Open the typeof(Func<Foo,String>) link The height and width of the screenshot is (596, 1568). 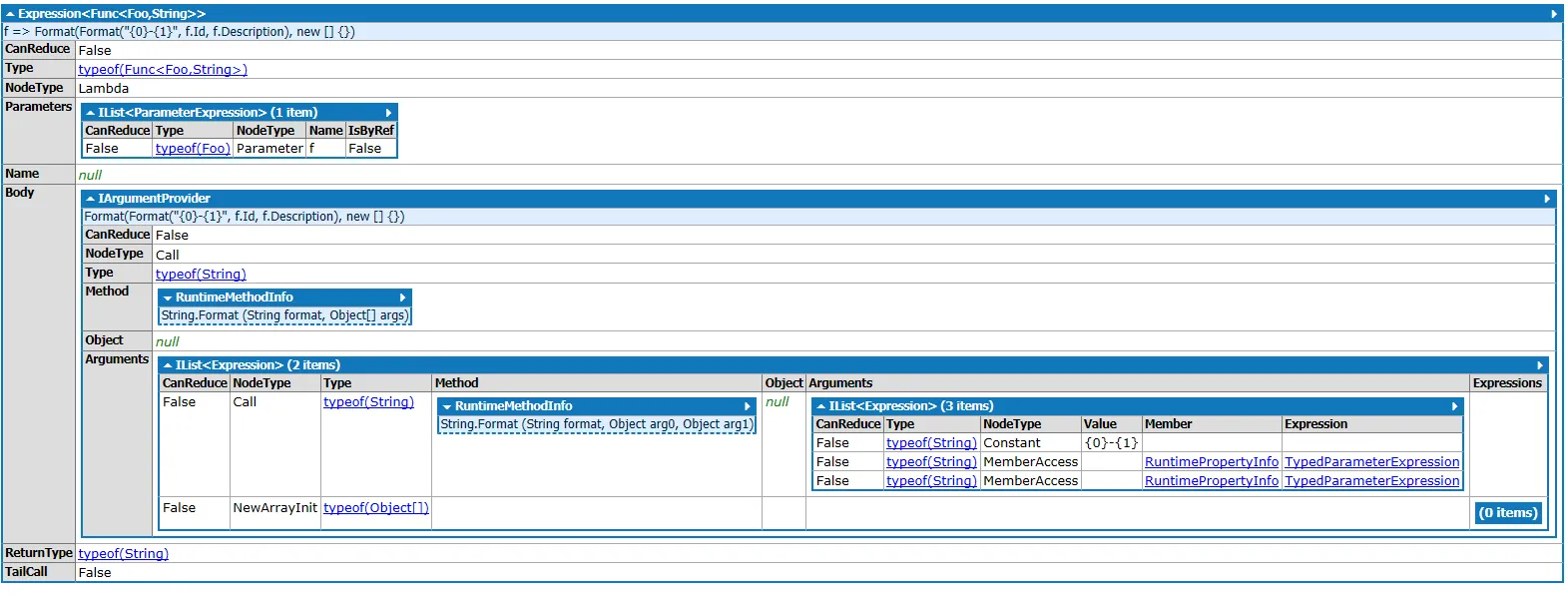point(163,70)
